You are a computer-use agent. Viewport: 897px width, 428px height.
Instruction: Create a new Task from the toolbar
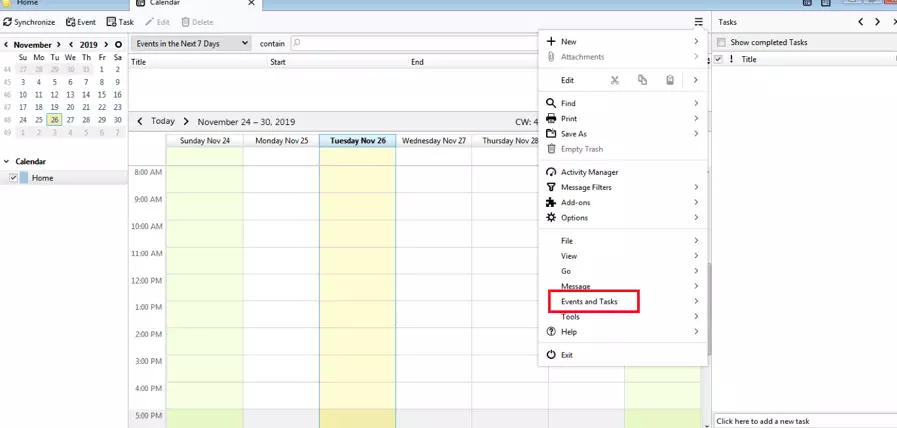120,22
